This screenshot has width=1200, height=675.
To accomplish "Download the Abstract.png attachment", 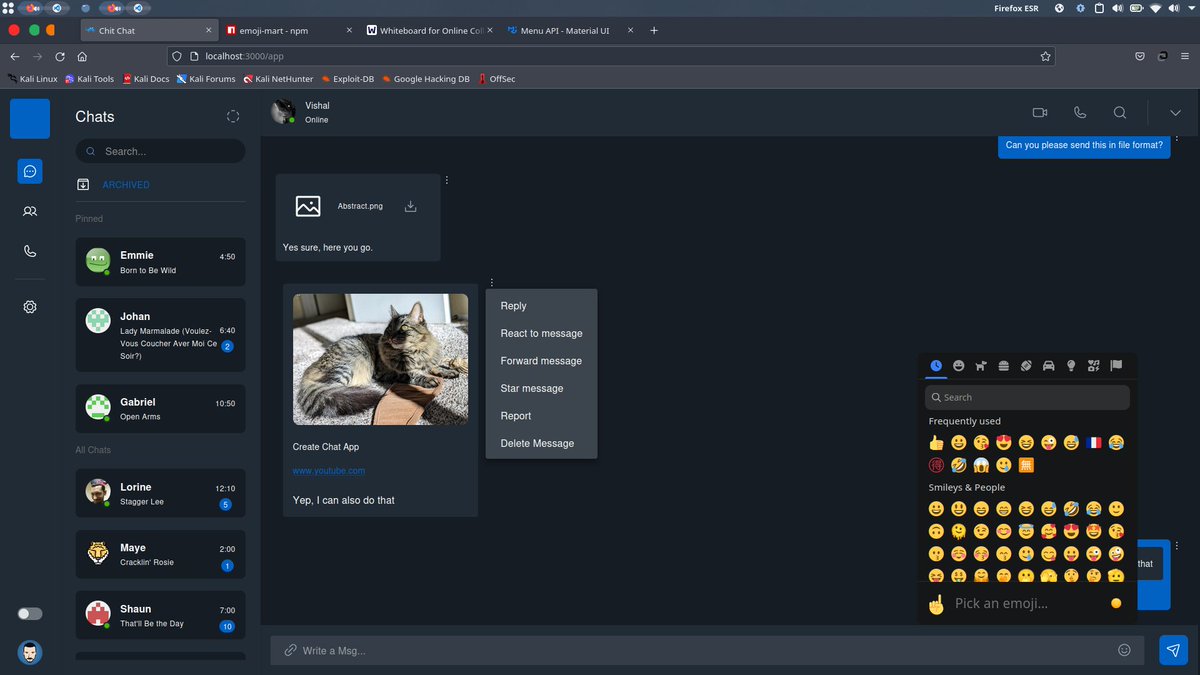I will pos(410,206).
